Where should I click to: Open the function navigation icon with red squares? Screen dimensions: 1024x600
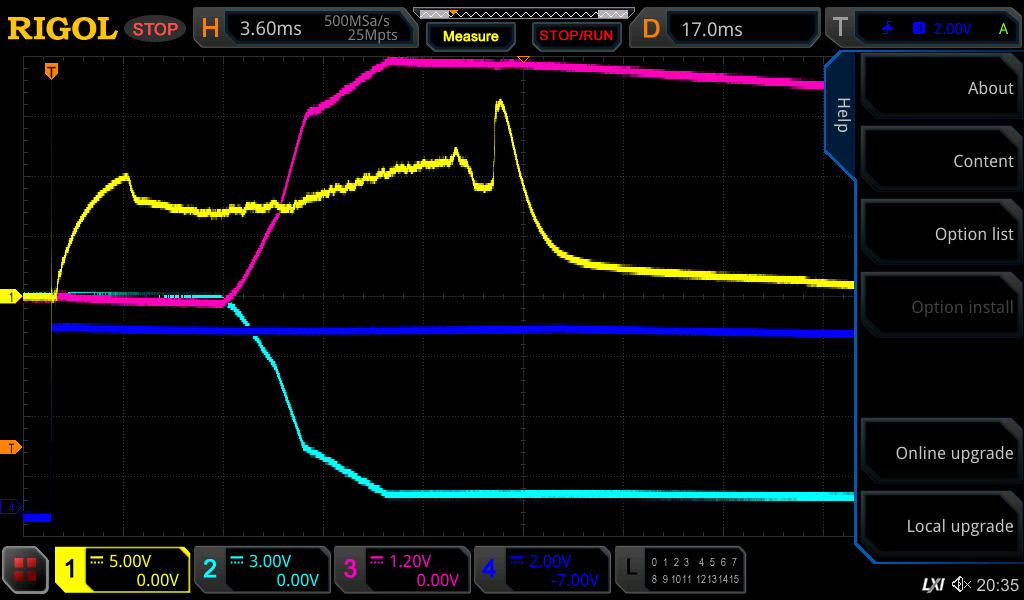click(26, 570)
